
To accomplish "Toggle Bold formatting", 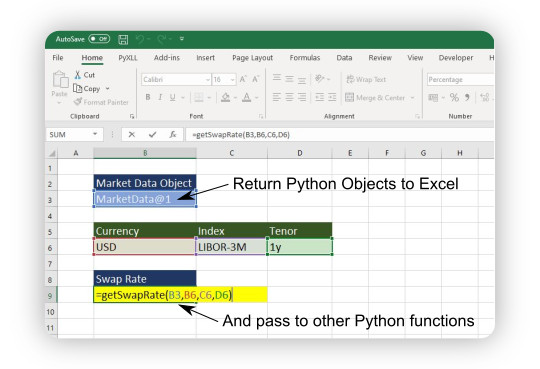I will [148, 98].
